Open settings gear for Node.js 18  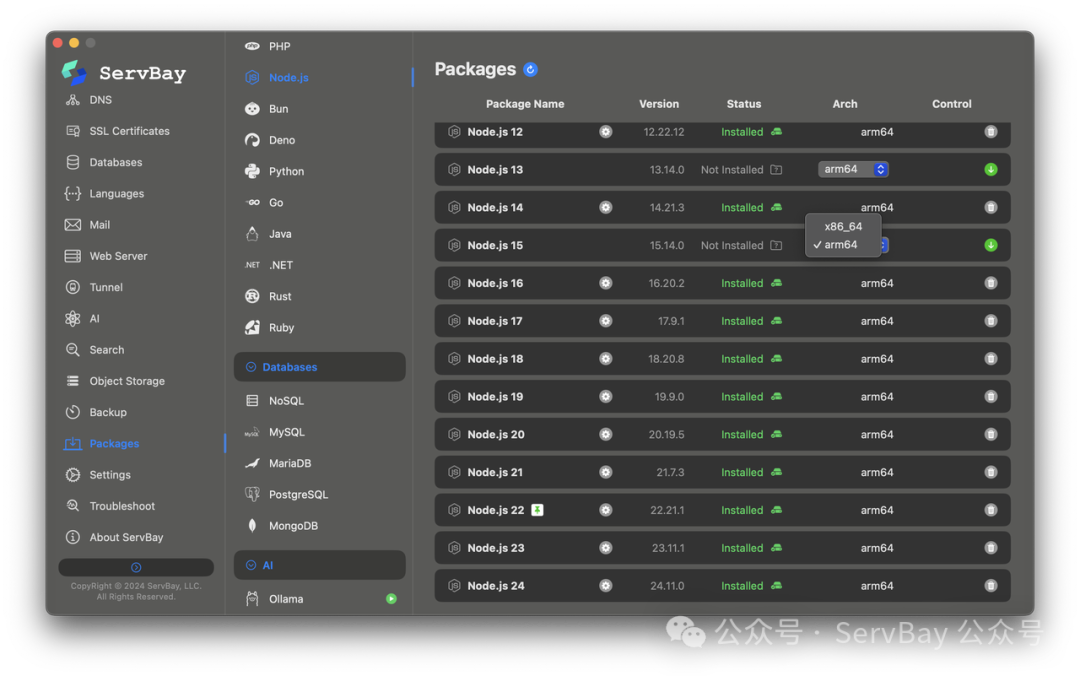[605, 359]
